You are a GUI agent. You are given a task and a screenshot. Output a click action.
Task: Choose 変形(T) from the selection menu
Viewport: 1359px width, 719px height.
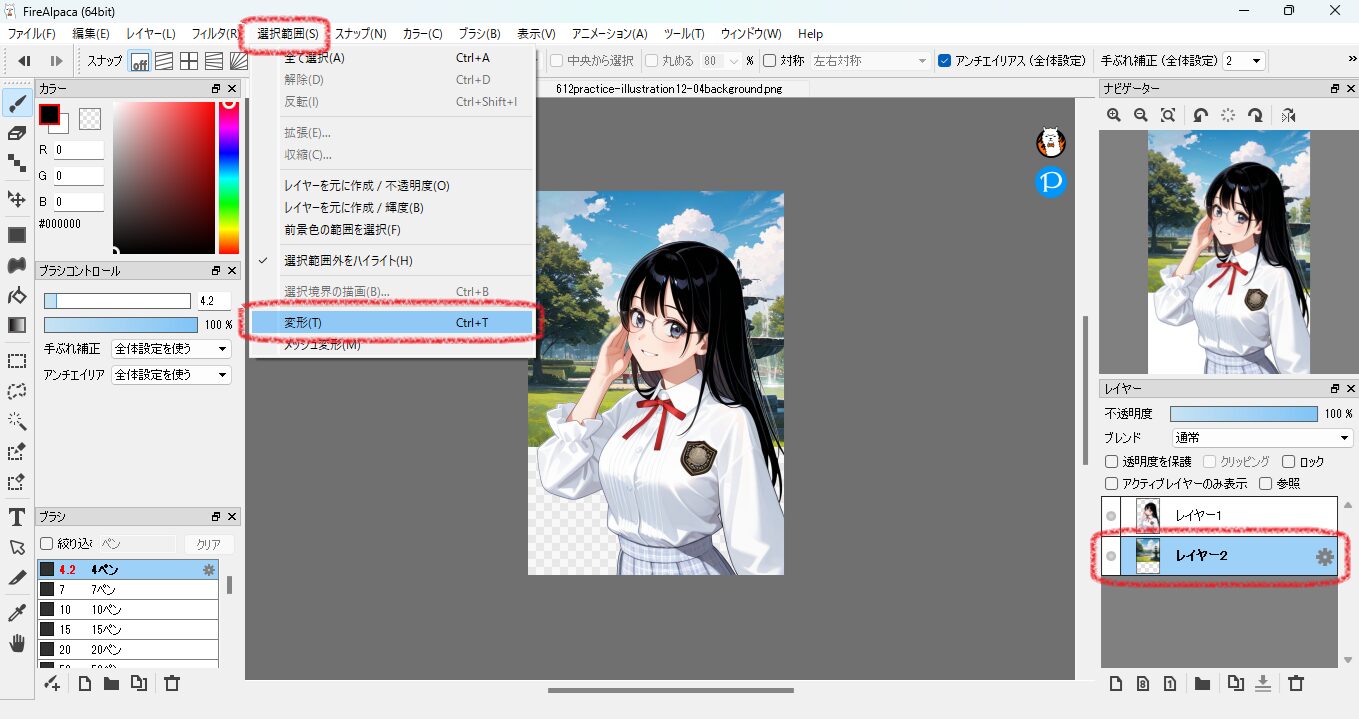point(392,322)
